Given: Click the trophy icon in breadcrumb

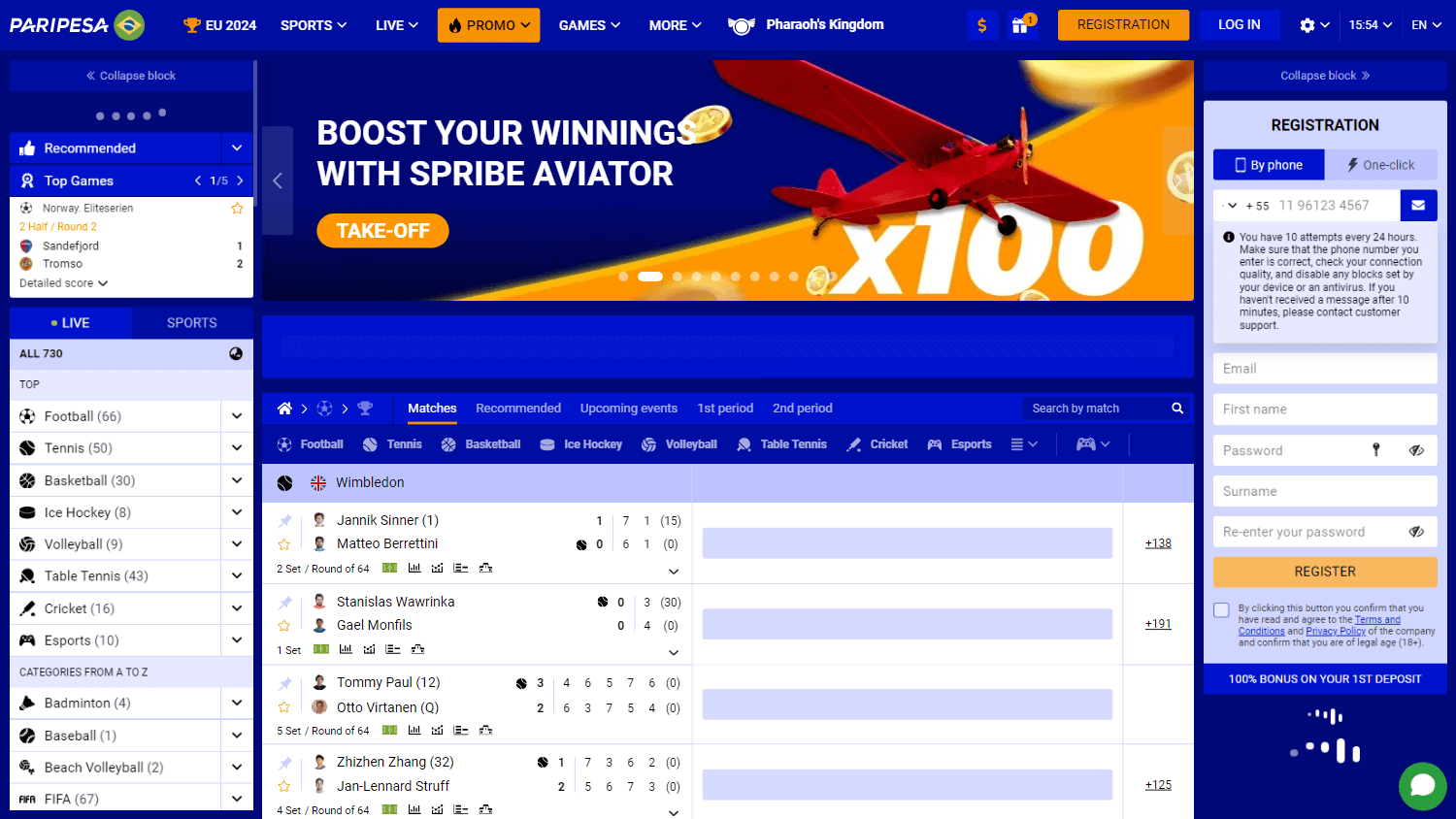Looking at the screenshot, I should coord(365,409).
